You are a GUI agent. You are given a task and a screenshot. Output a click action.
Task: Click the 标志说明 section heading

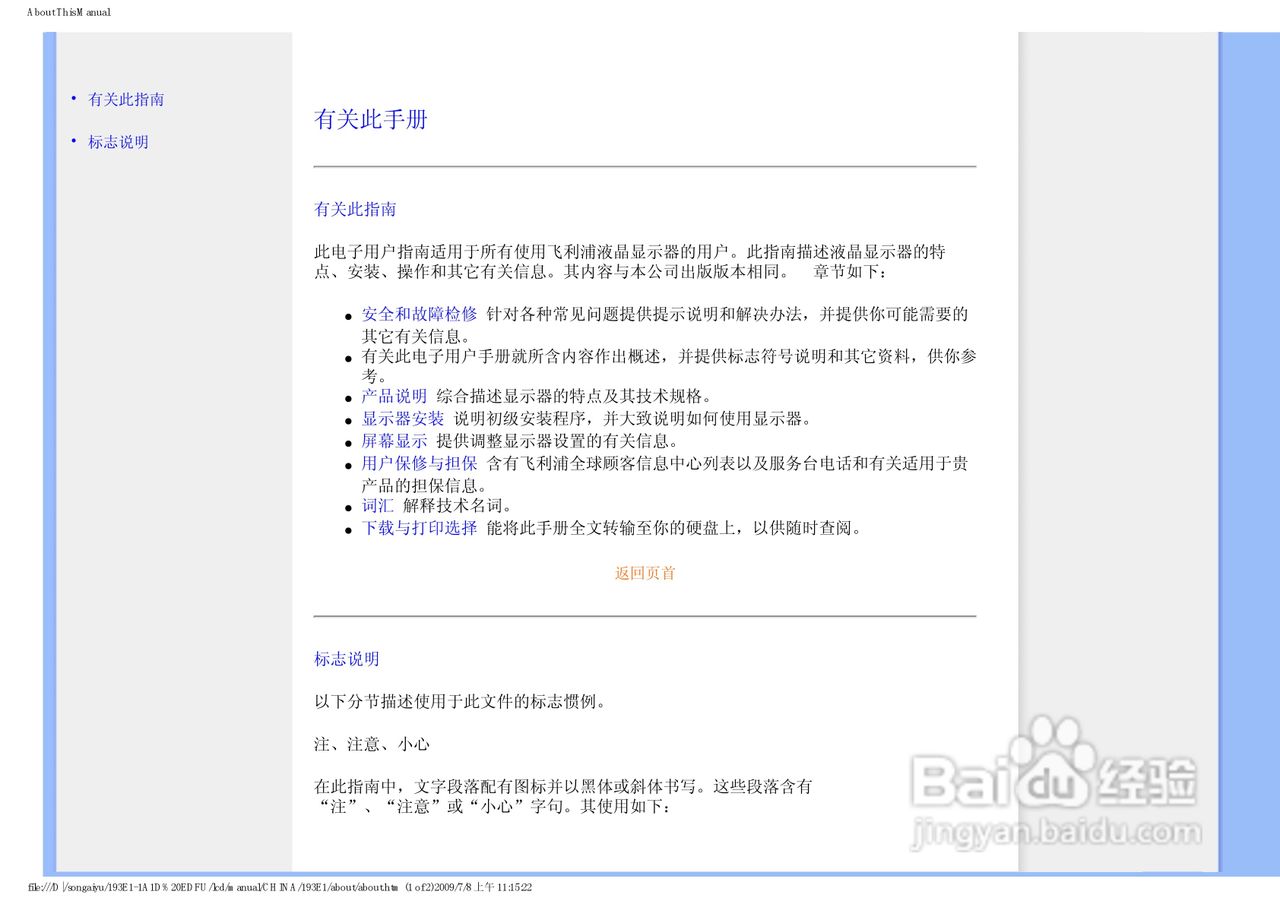pyautogui.click(x=344, y=659)
